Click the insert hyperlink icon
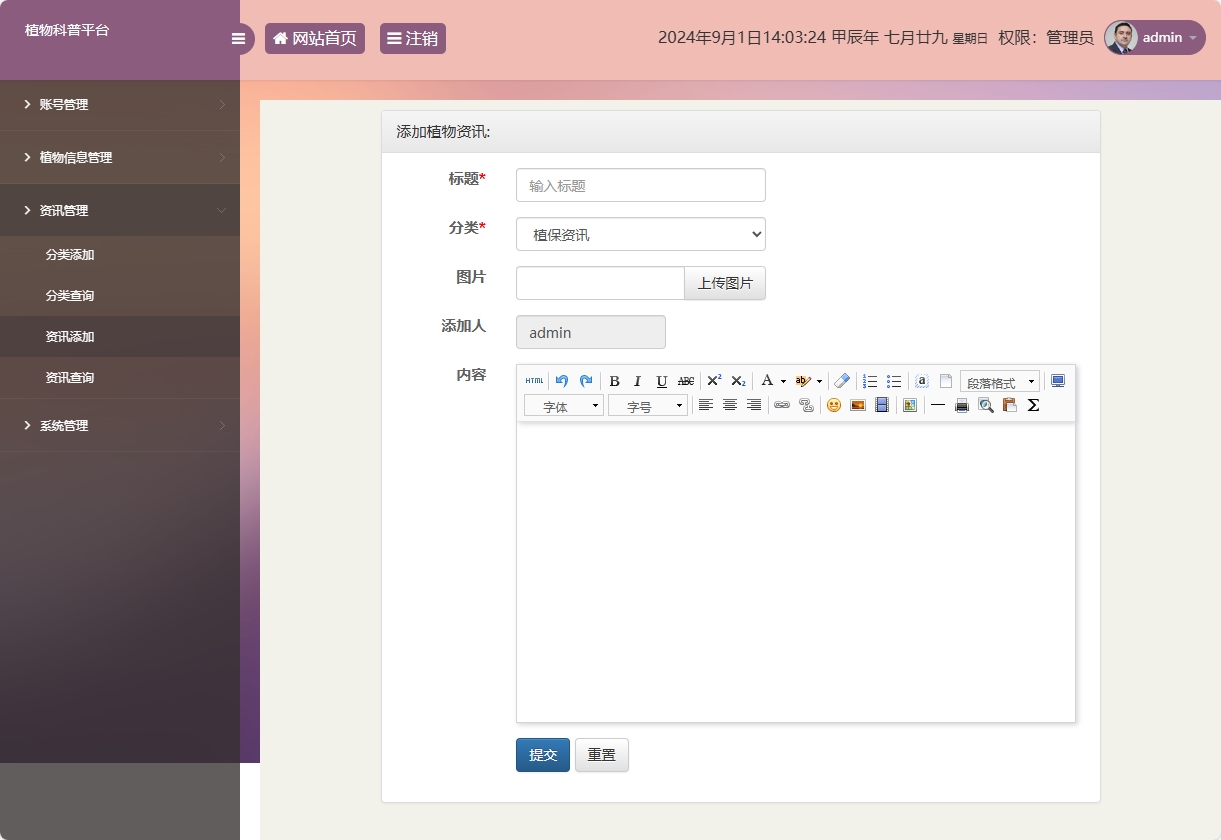The image size is (1221, 840). [x=782, y=405]
